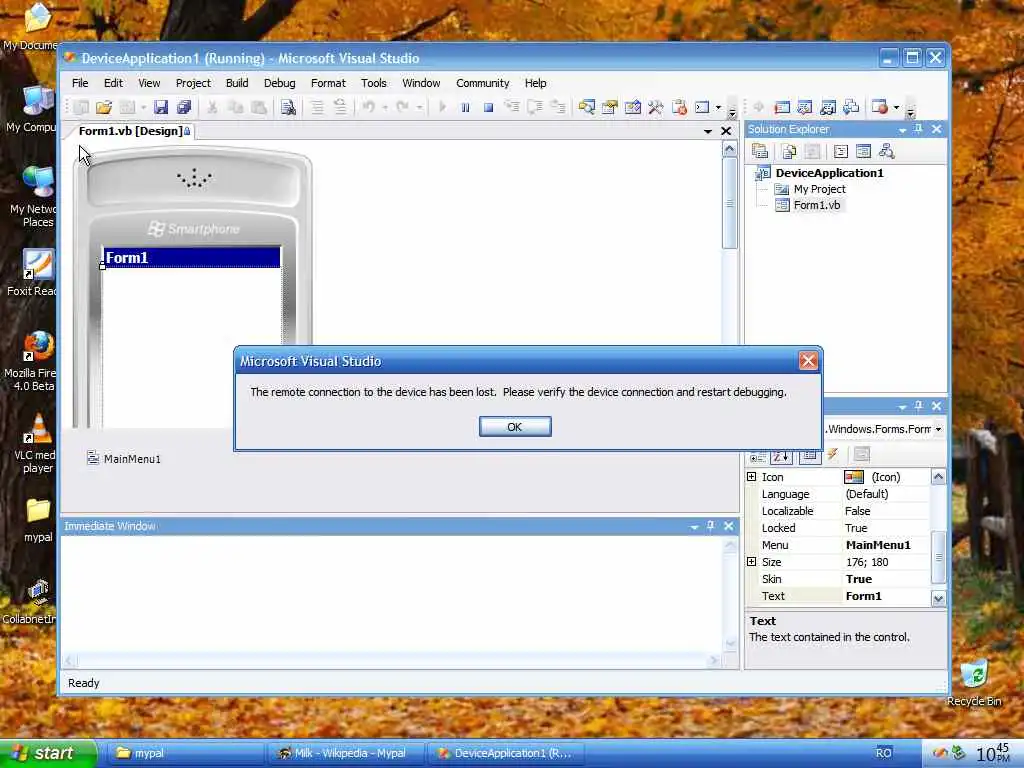
Task: Click the Form1 title bar in designer
Action: click(x=192, y=257)
